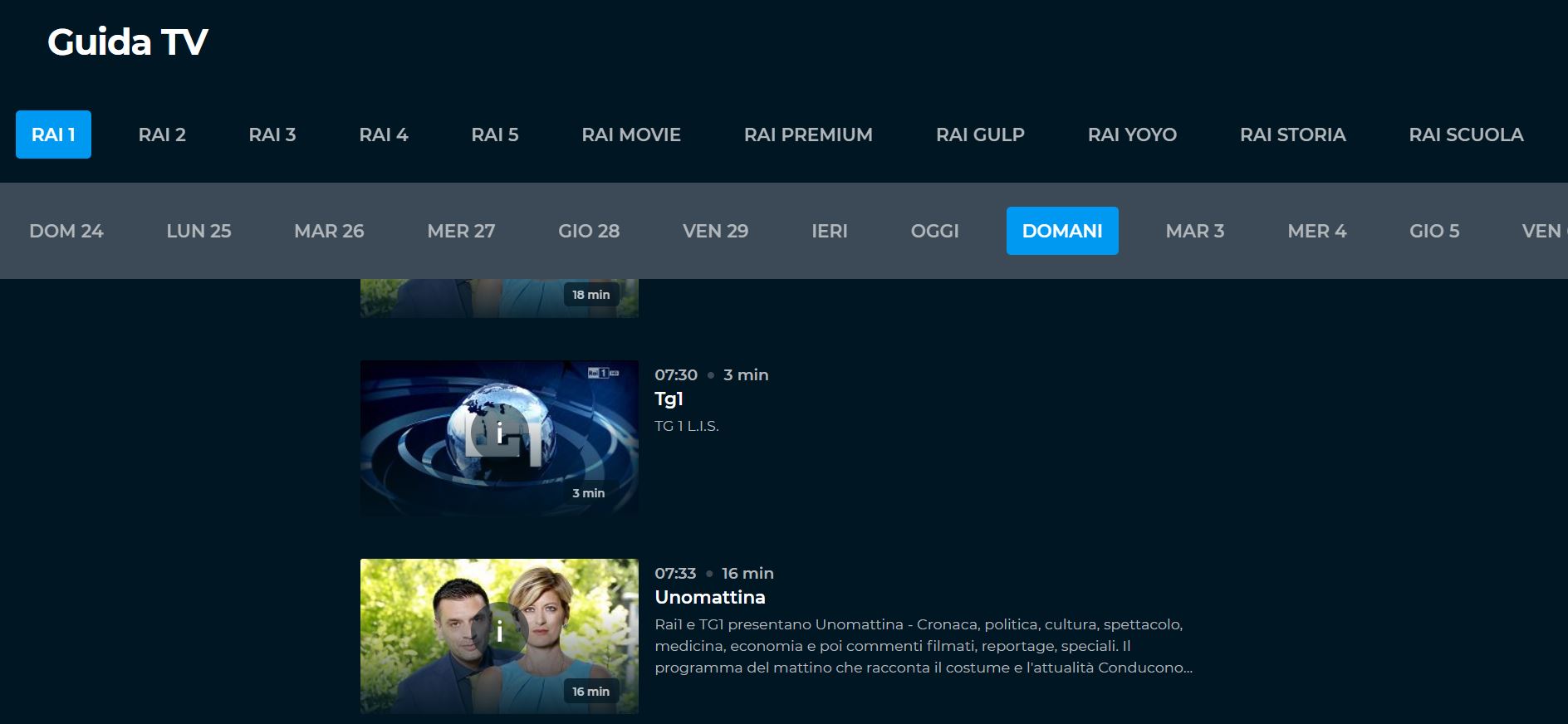1568x724 pixels.
Task: Click the 18 min badge on the top thumbnail
Action: click(x=590, y=295)
